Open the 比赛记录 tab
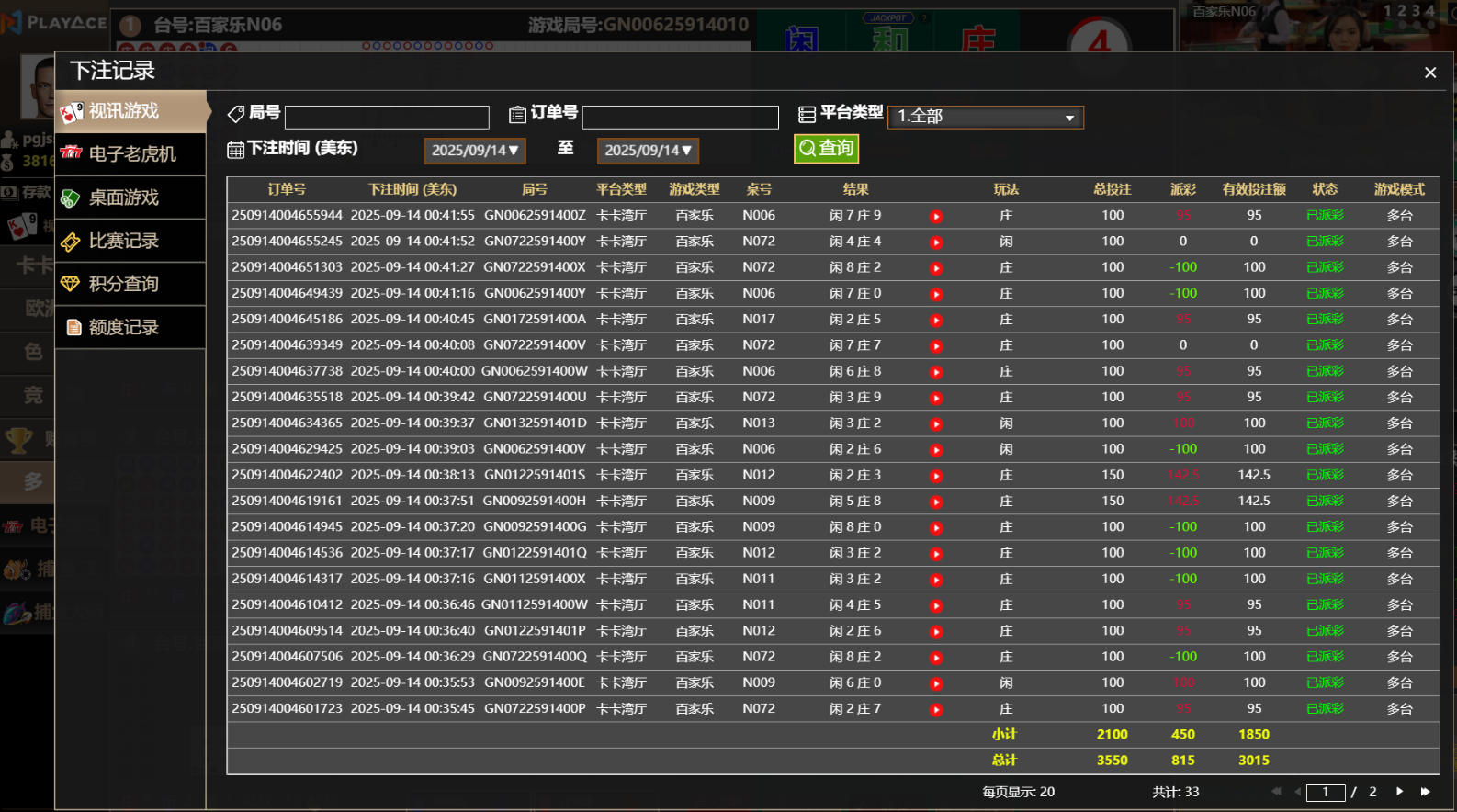 coord(130,241)
